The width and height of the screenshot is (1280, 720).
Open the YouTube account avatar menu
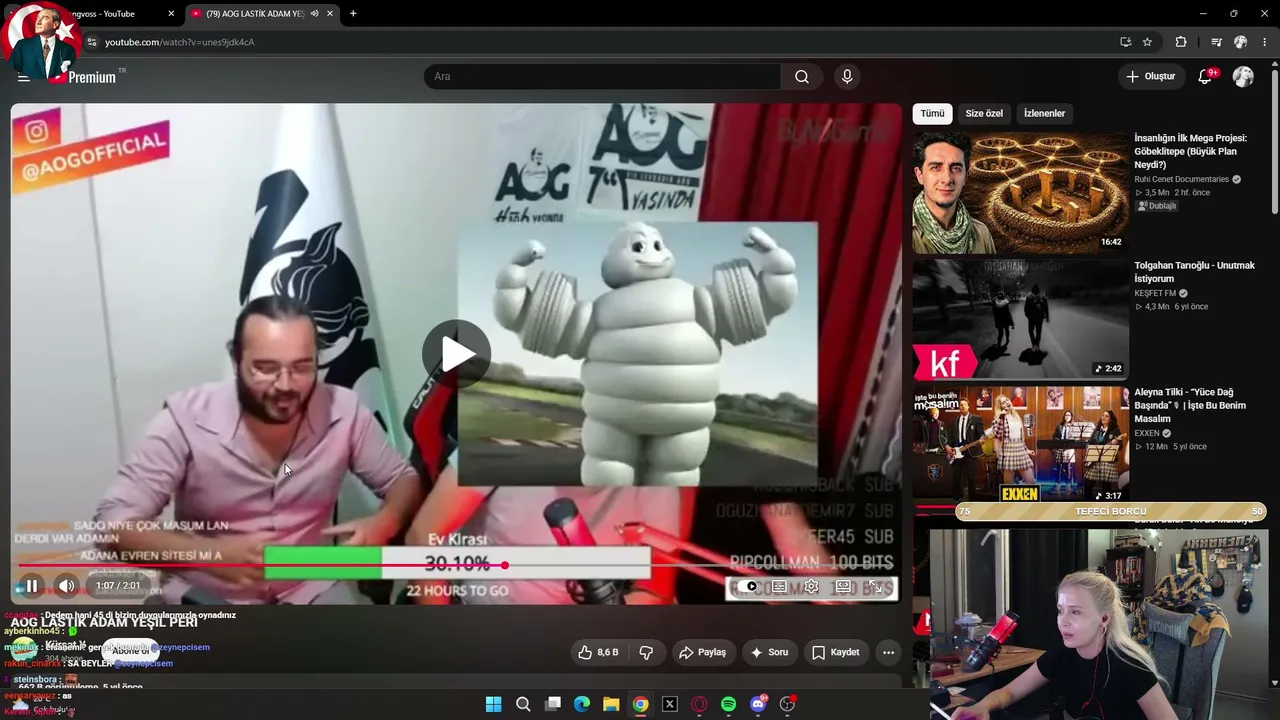tap(1243, 77)
